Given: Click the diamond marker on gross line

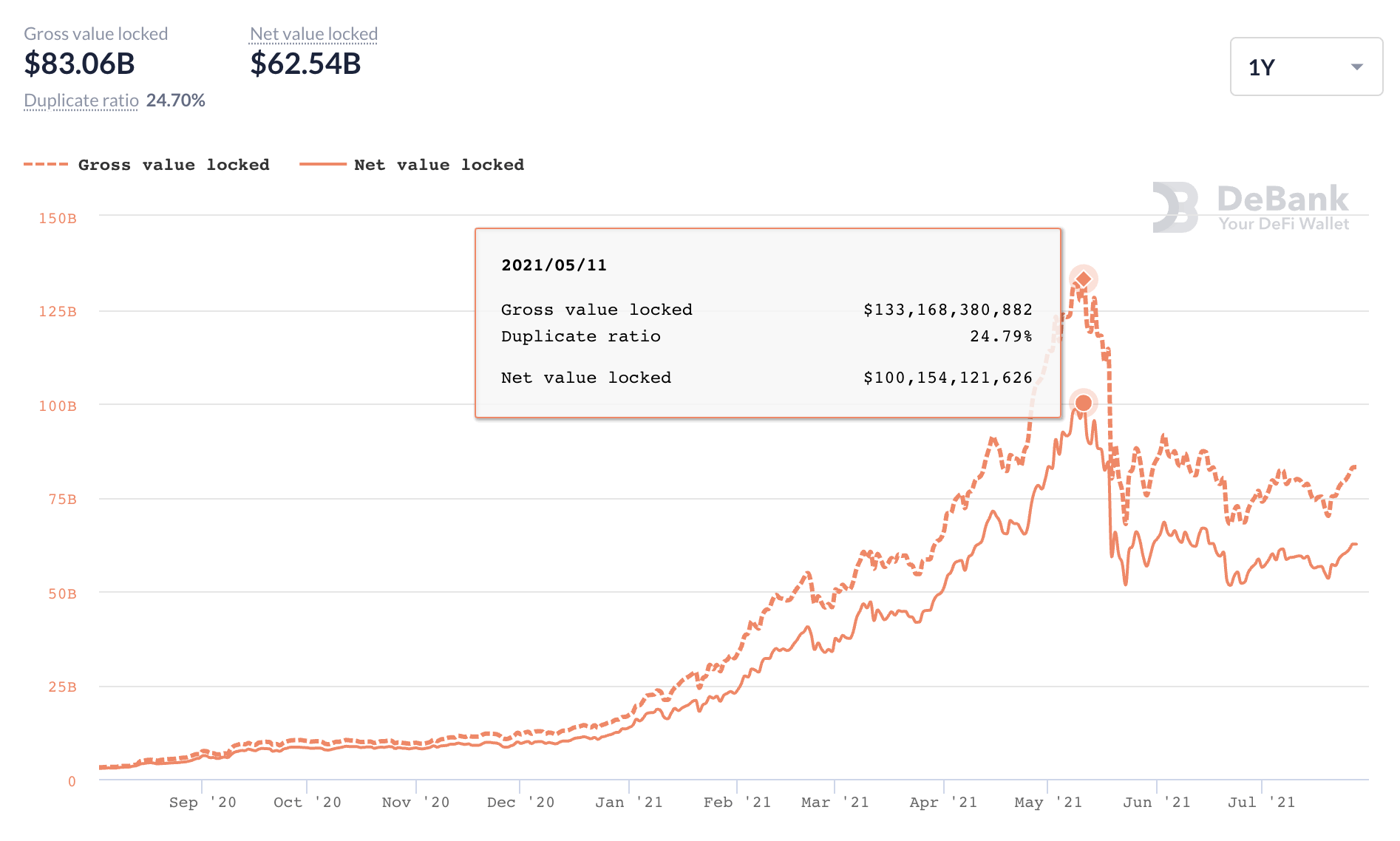Looking at the screenshot, I should pos(1083,279).
